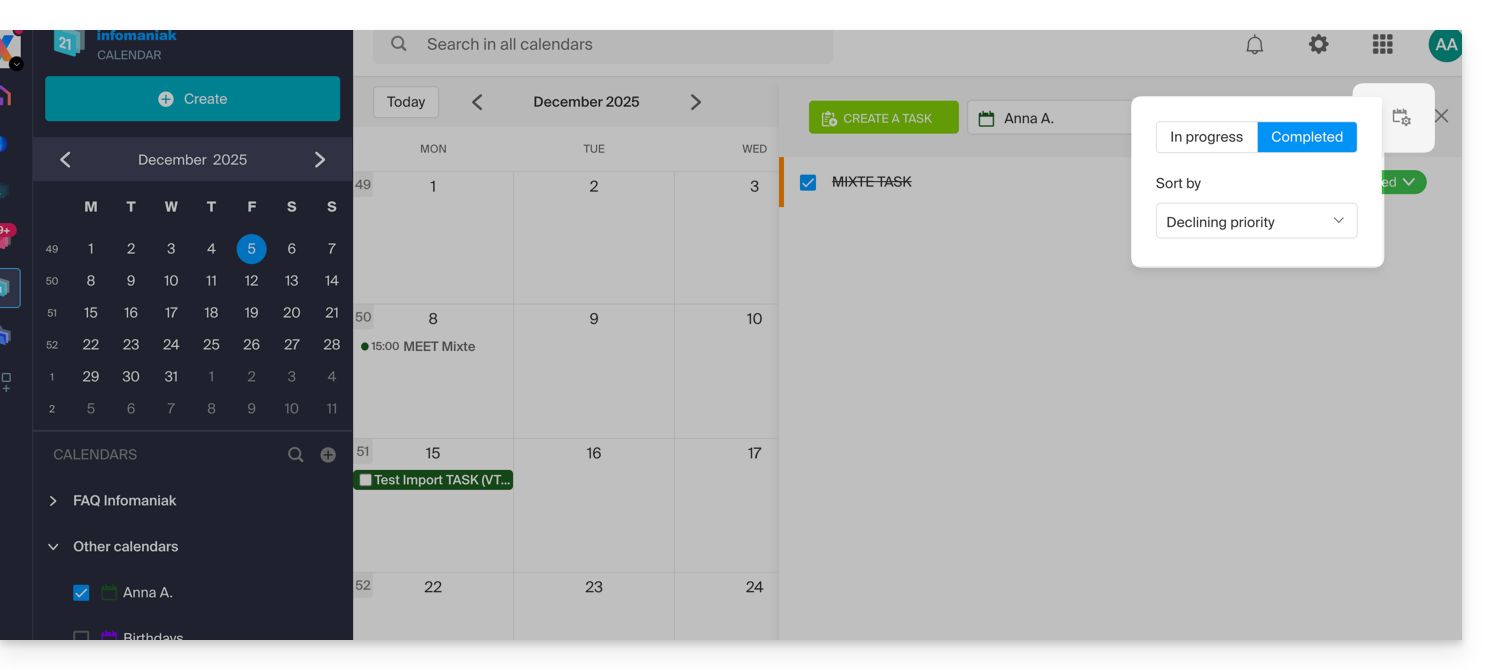The height and width of the screenshot is (670, 1492).
Task: Select the Completed tab
Action: (x=1306, y=137)
